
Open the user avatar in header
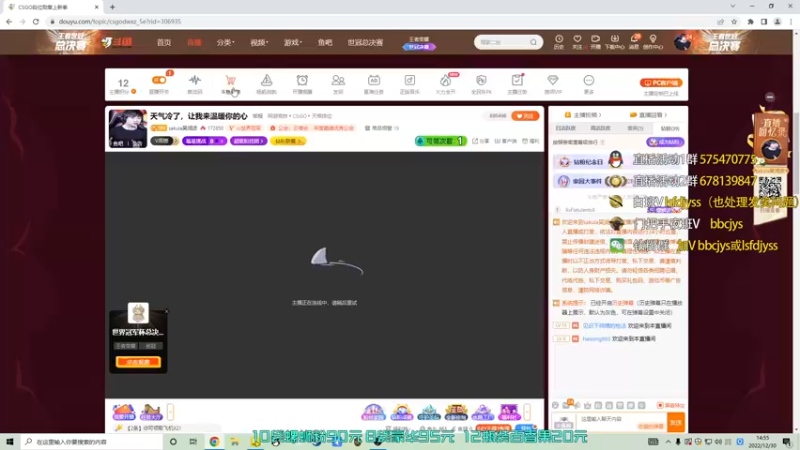tap(682, 42)
